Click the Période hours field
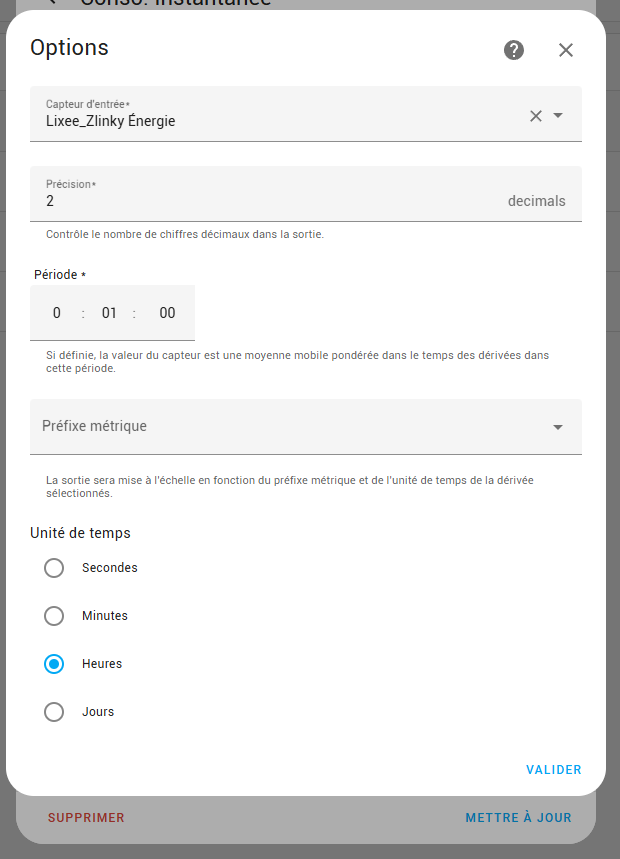 coord(57,313)
